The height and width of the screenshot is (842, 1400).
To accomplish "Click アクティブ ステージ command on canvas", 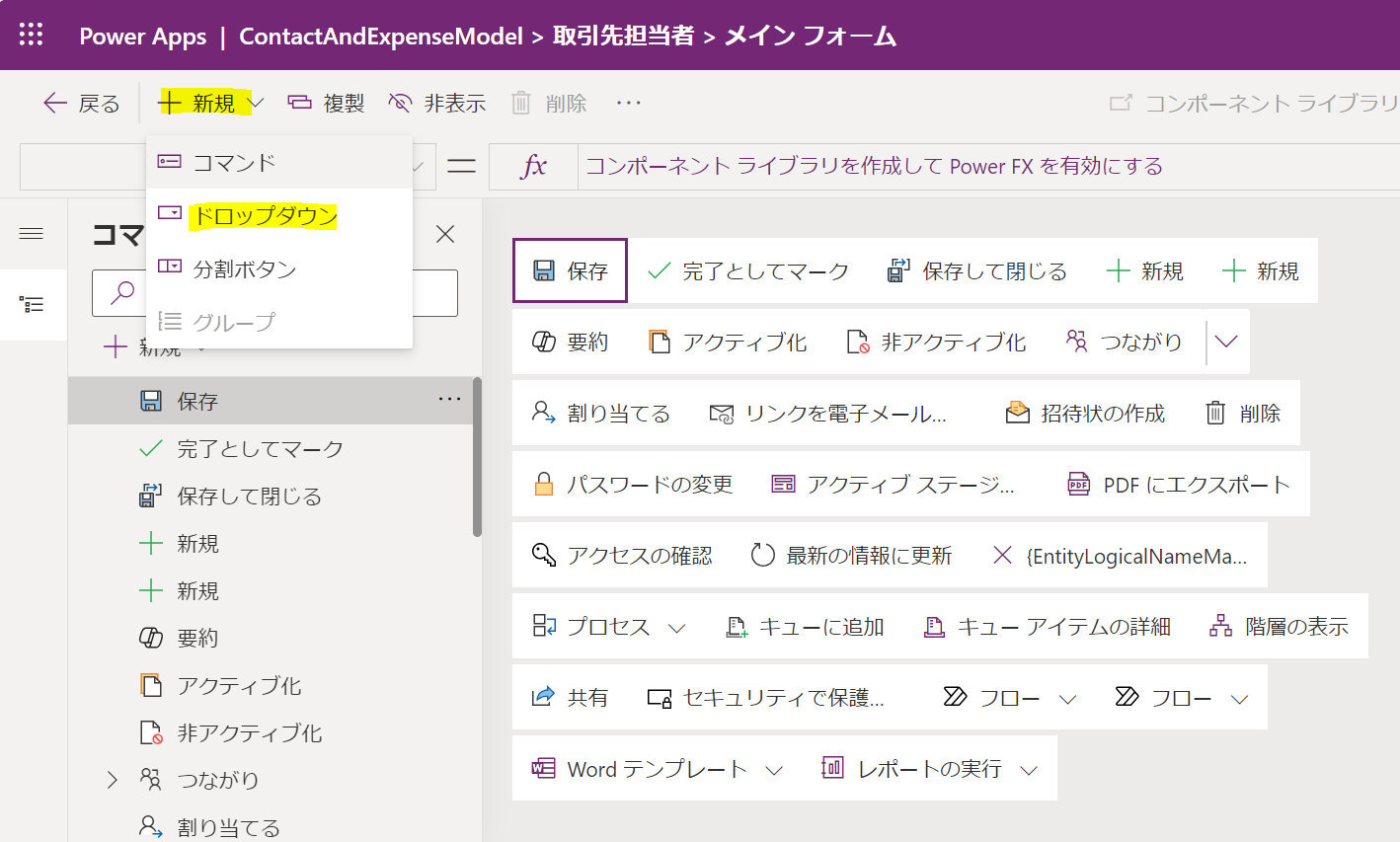I will [893, 484].
